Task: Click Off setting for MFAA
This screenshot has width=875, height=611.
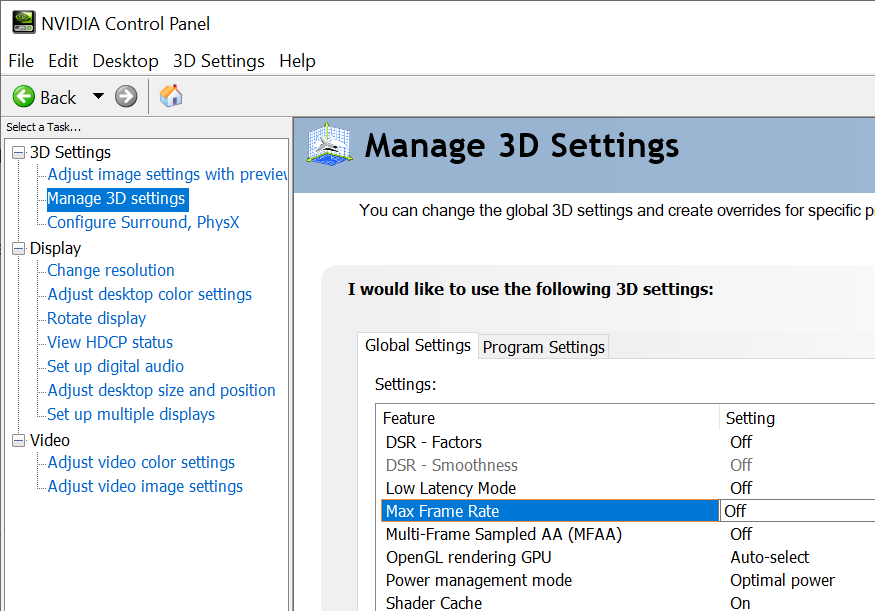Action: click(x=741, y=535)
